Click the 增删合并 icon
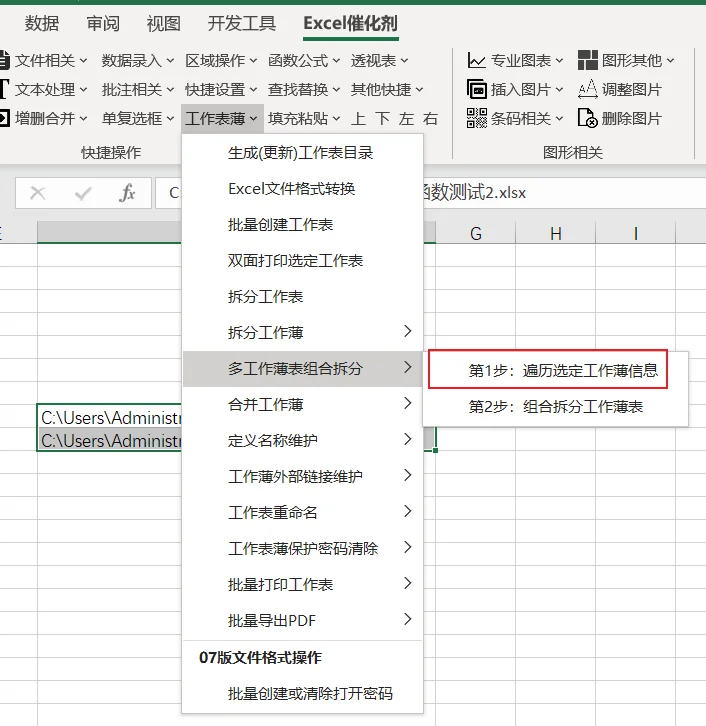The width and height of the screenshot is (706, 726). (x=4, y=119)
